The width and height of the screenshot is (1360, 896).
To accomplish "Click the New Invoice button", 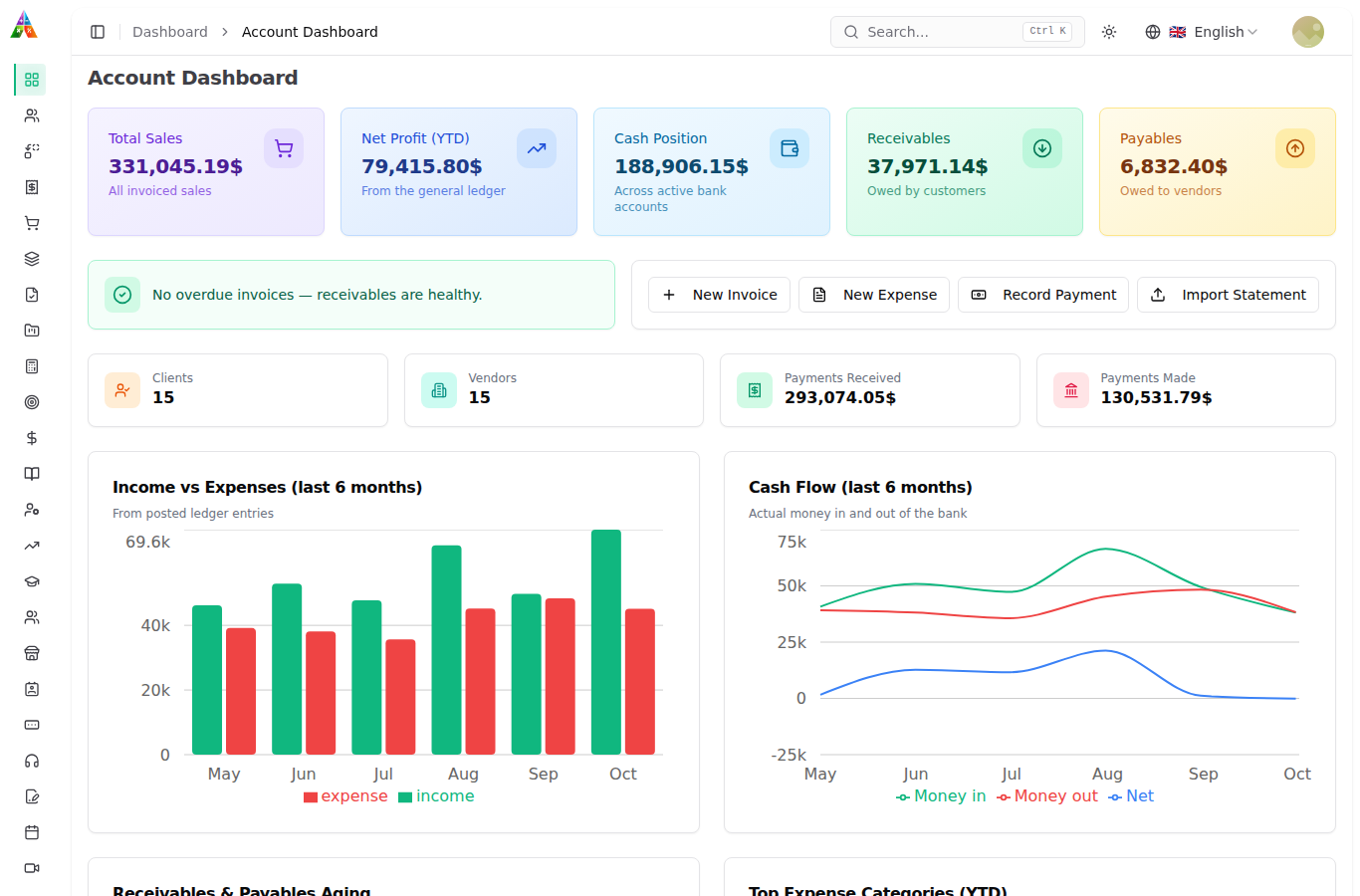I will [x=719, y=295].
